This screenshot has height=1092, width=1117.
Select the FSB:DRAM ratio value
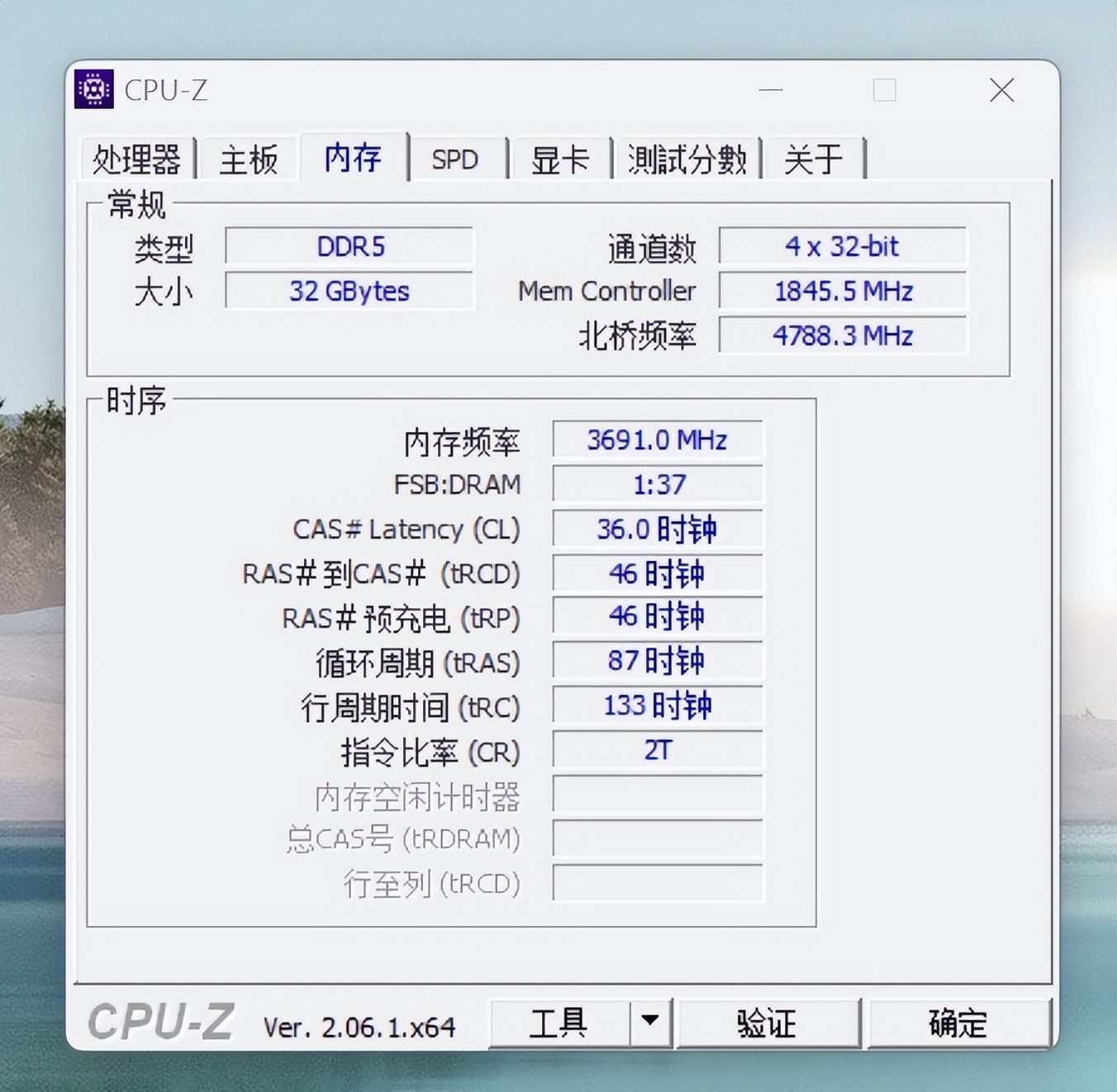[657, 485]
